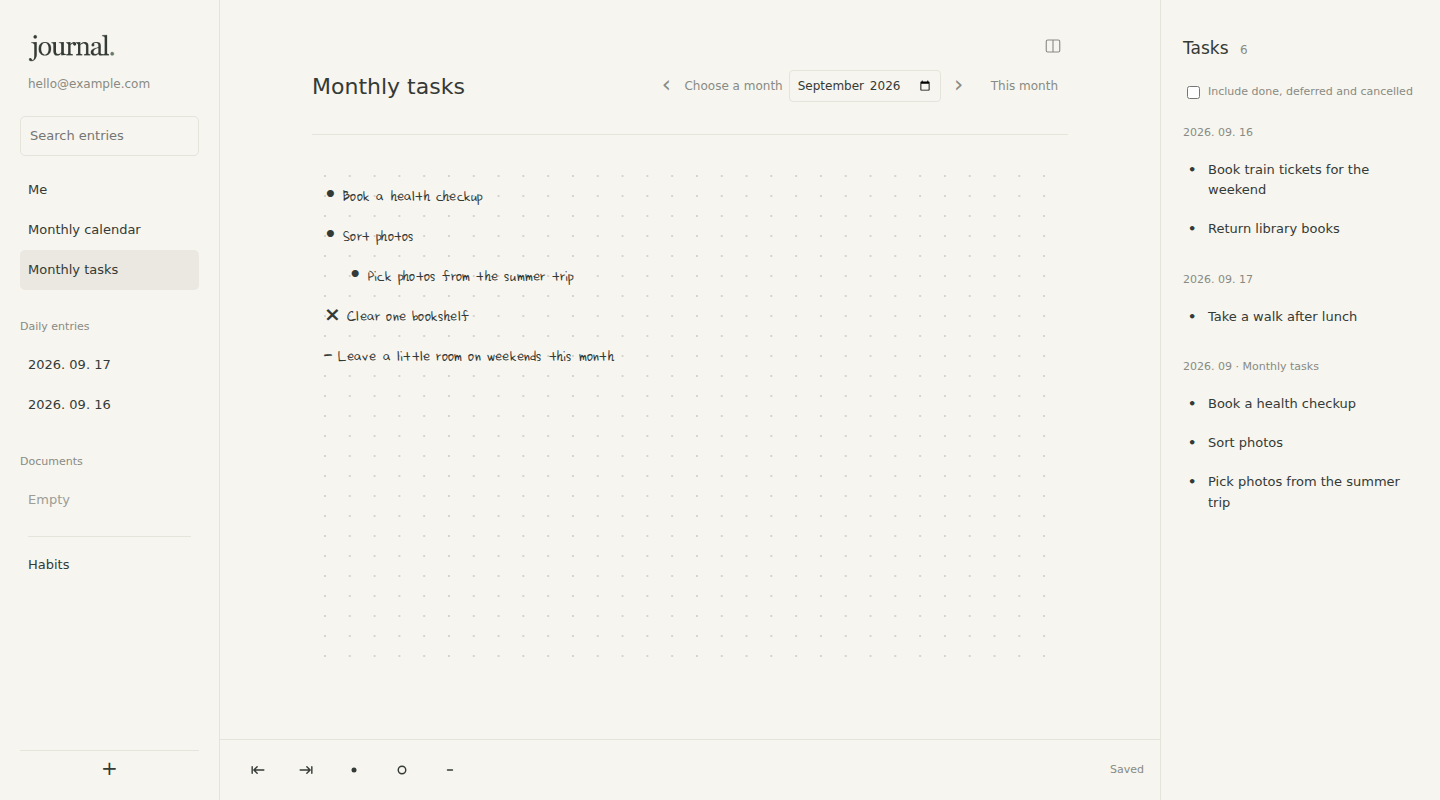Open Monthly calendar in sidebar

109,230
